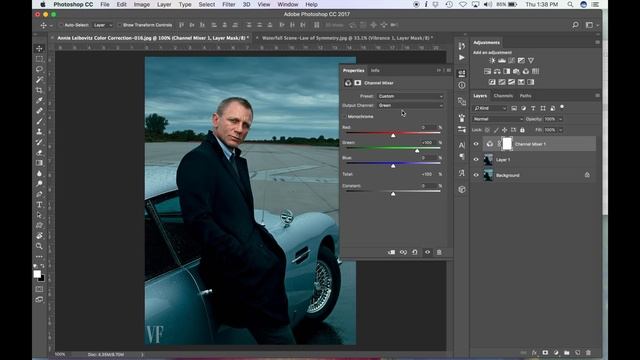Add a Black & White adjustment
Viewport: 640px width, 360px height.
tap(507, 71)
